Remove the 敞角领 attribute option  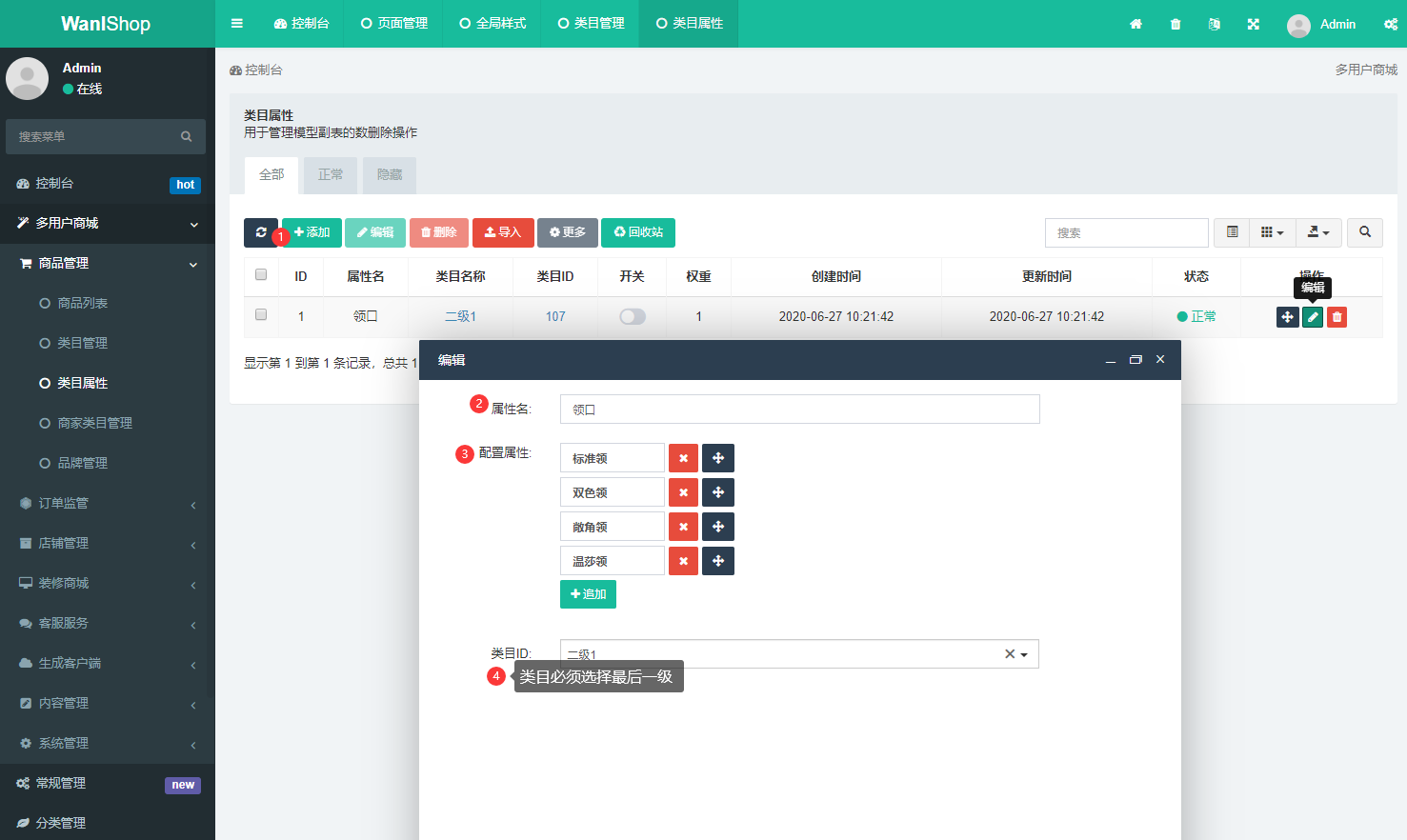point(683,527)
